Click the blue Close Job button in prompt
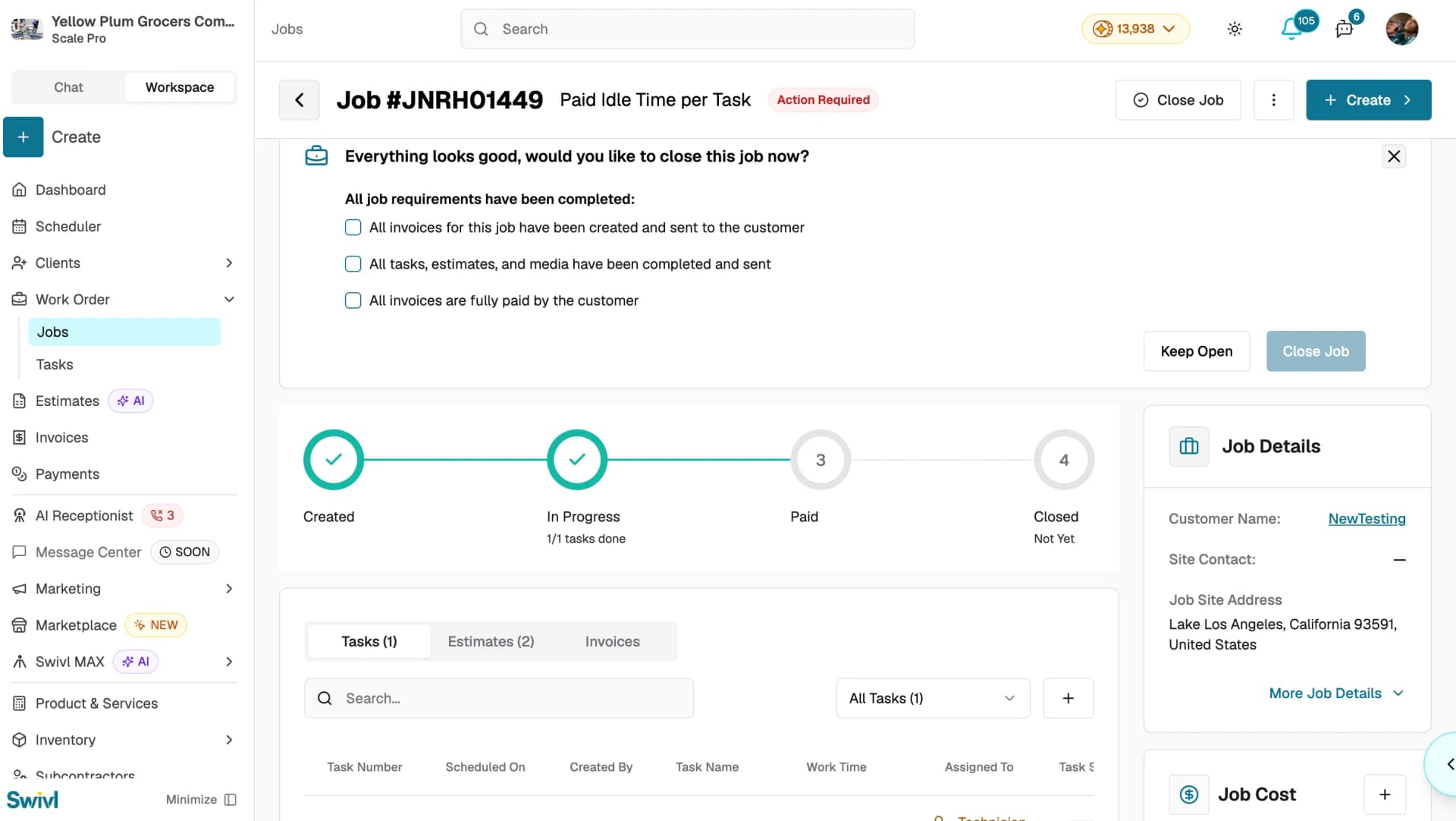1456x821 pixels. point(1316,351)
